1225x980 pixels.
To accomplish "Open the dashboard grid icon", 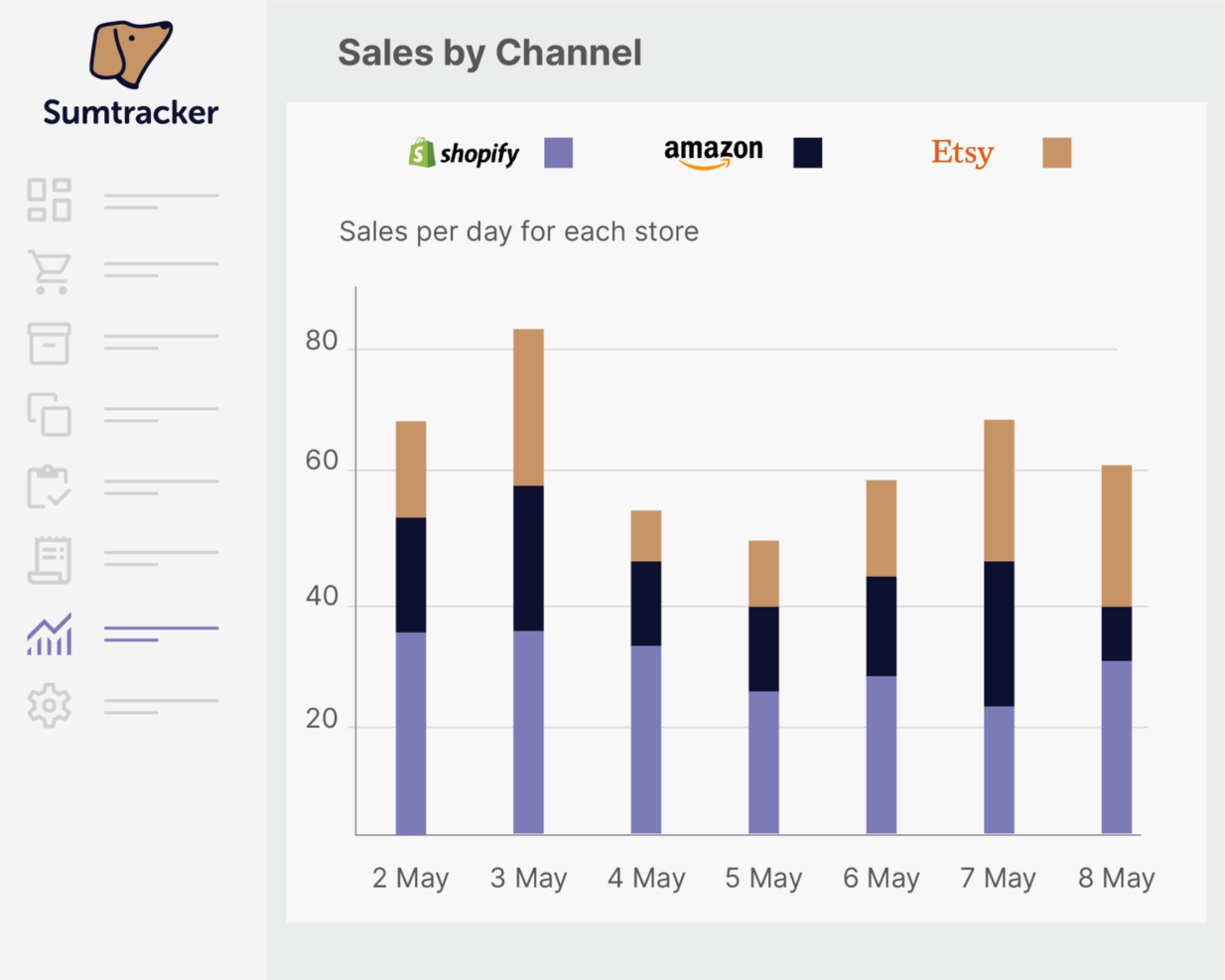I will coord(48,199).
